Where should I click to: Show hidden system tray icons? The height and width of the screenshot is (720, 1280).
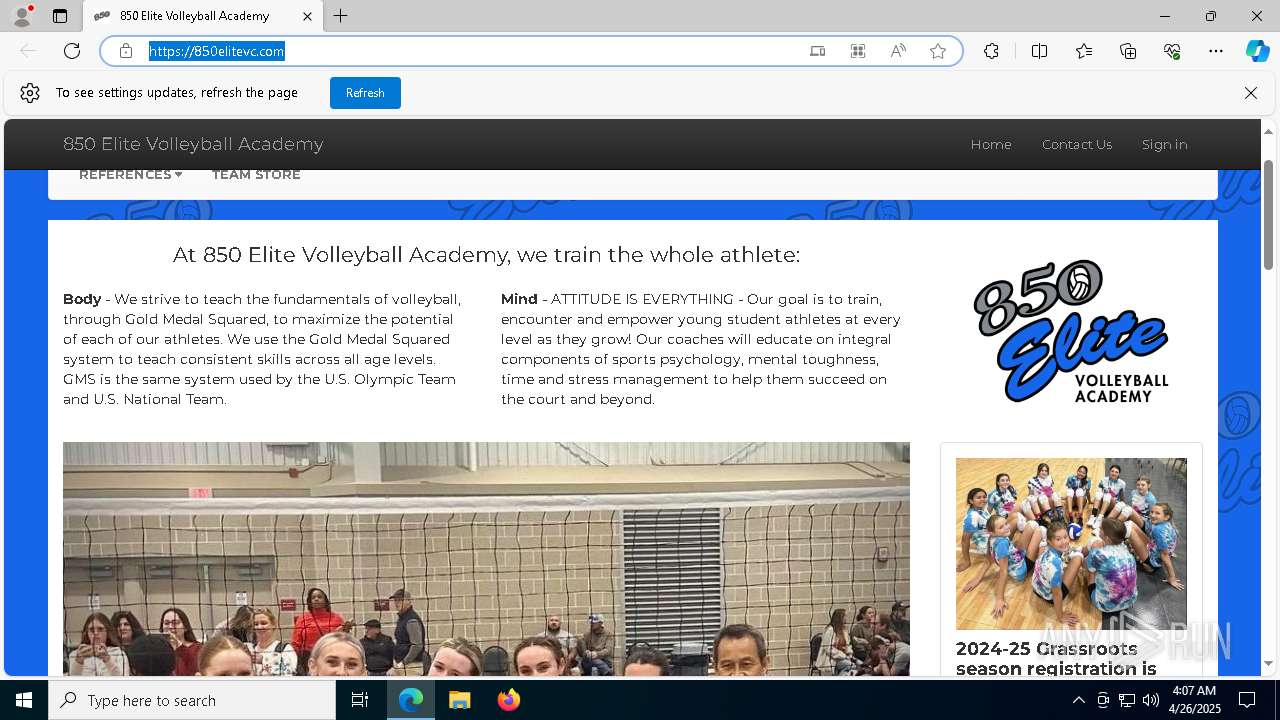[1078, 700]
